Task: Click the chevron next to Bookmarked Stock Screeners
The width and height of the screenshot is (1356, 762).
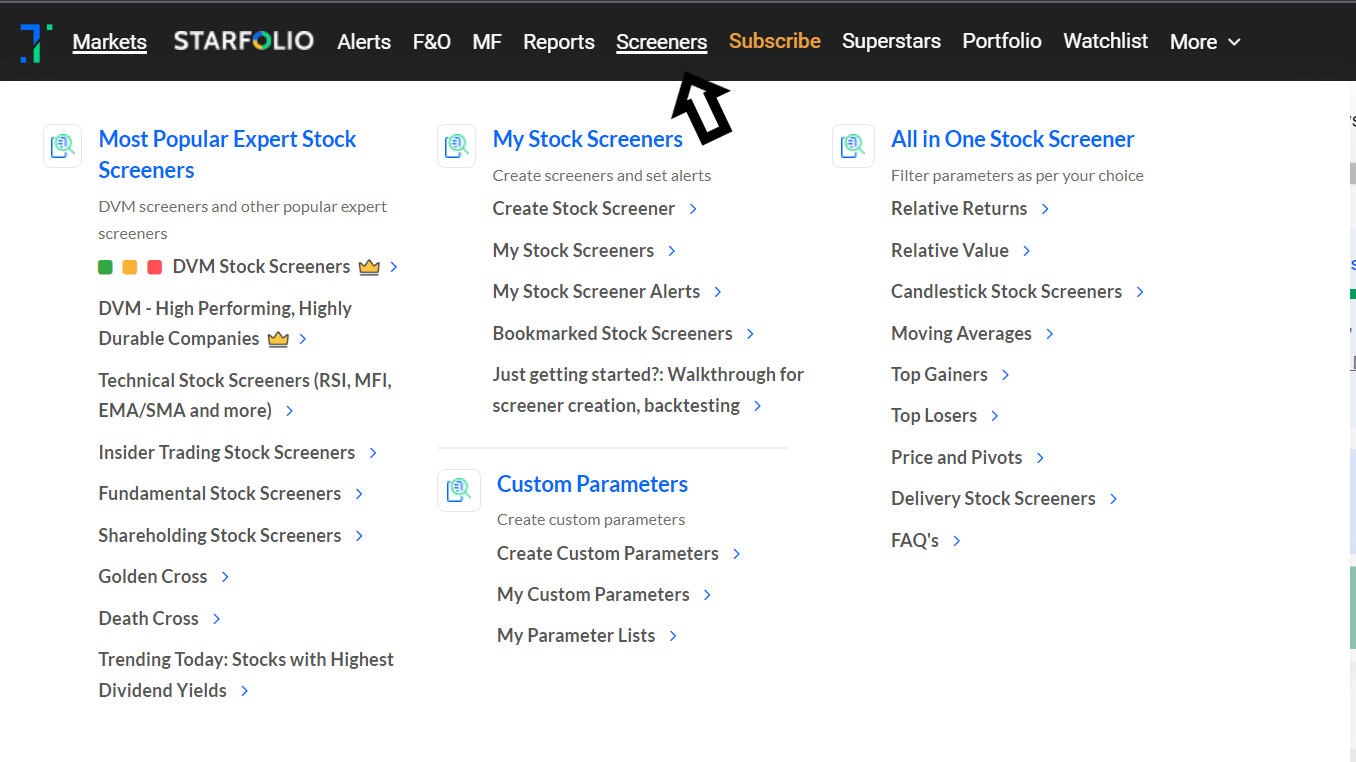Action: click(750, 334)
